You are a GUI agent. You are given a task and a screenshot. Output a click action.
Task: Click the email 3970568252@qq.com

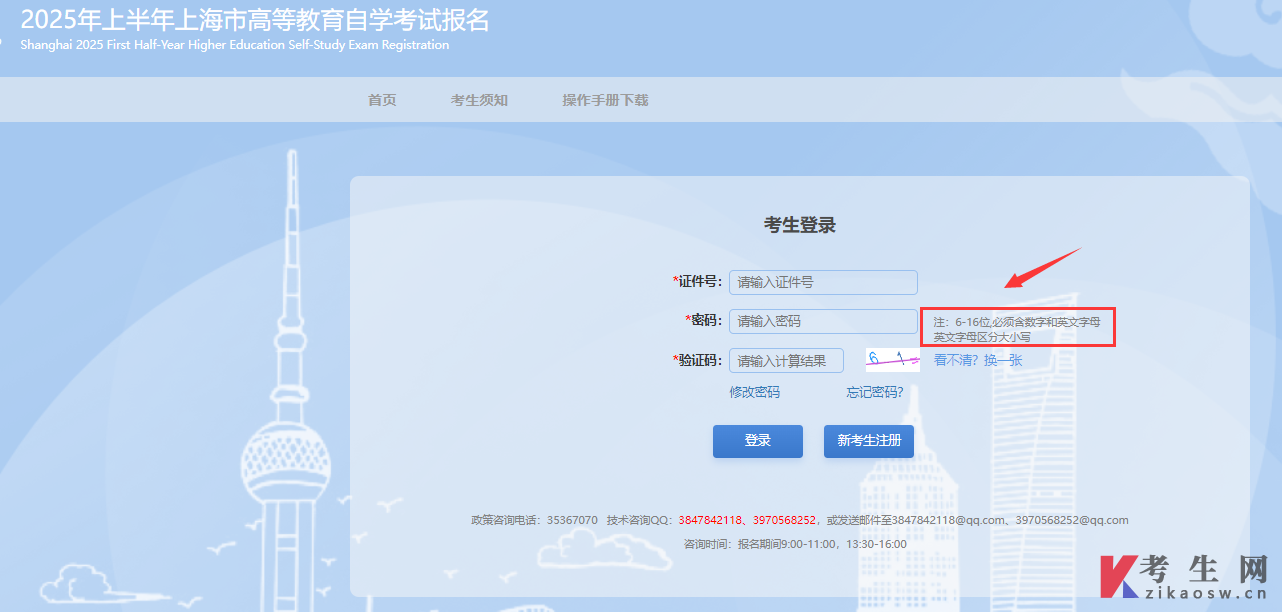1072,520
